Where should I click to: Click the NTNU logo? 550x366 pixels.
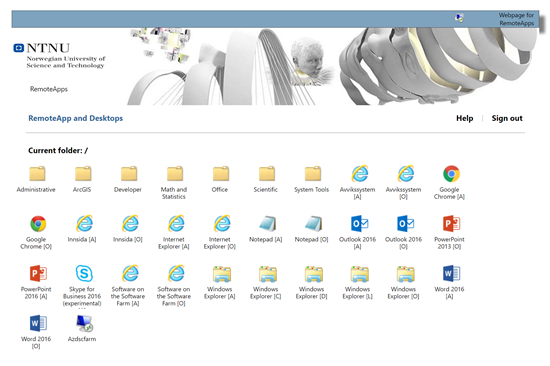pos(59,55)
